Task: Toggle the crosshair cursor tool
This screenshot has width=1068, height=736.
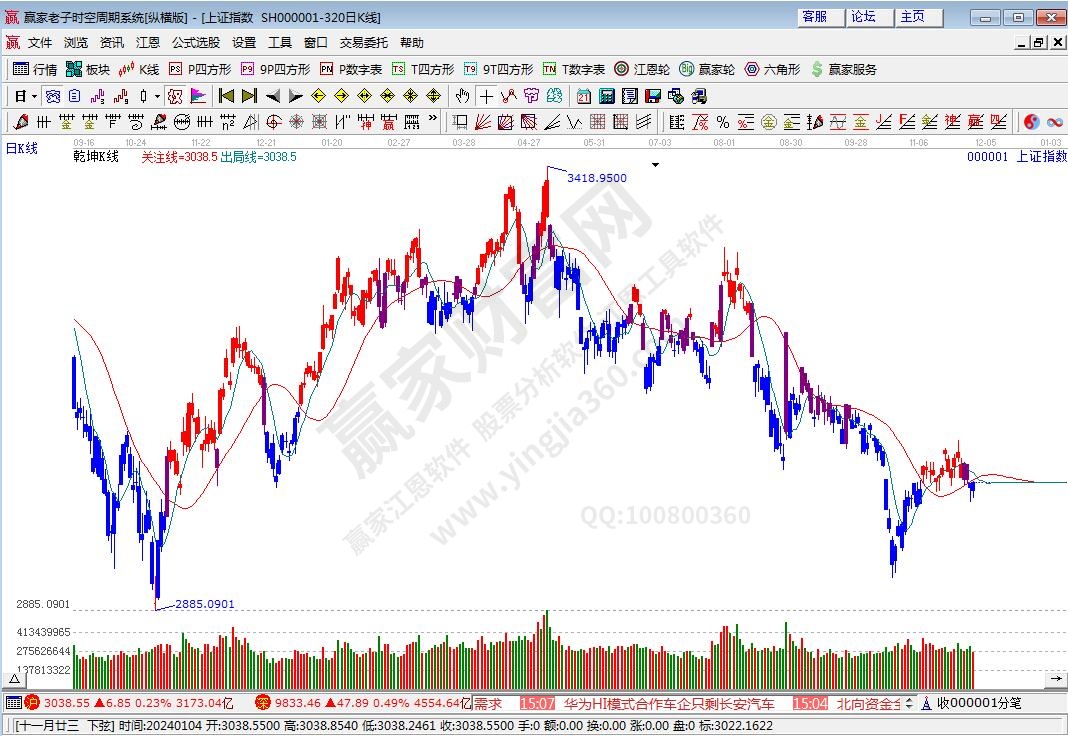Action: click(x=486, y=96)
